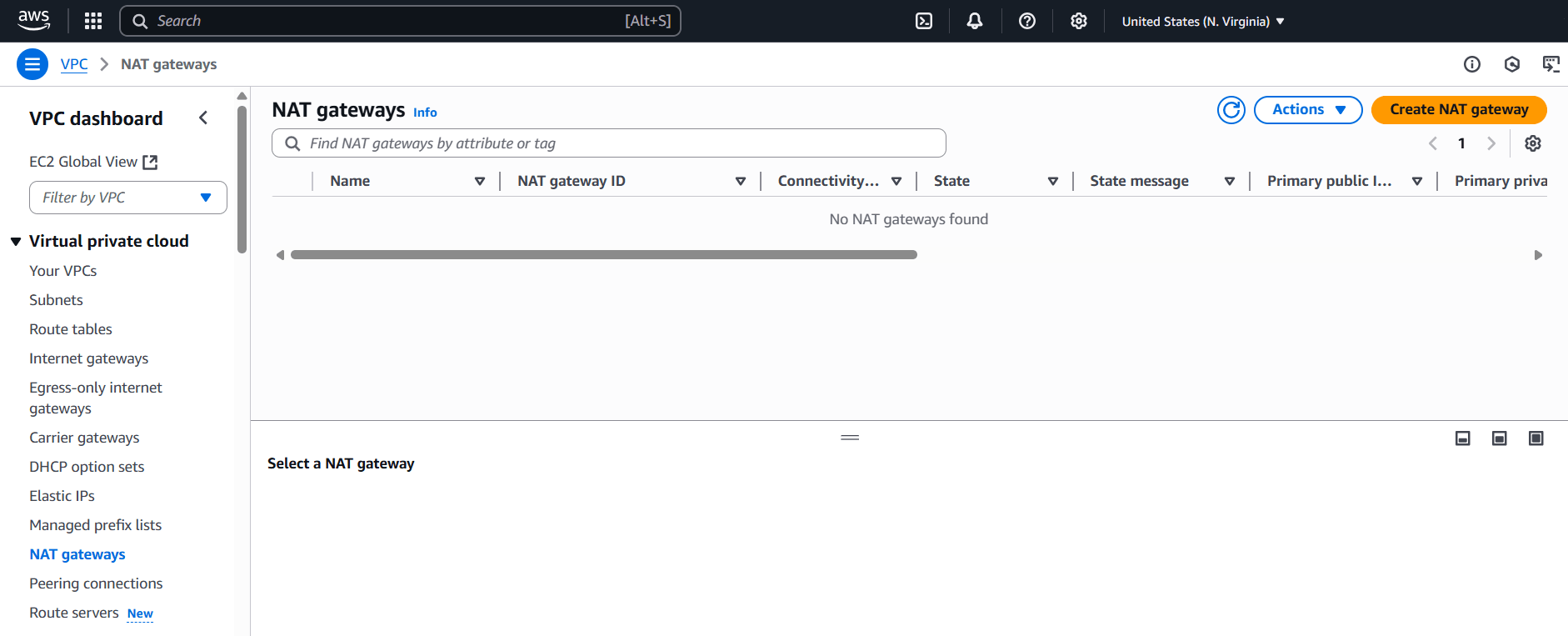The width and height of the screenshot is (1568, 636).
Task: Open the help question mark menu
Action: [1026, 21]
